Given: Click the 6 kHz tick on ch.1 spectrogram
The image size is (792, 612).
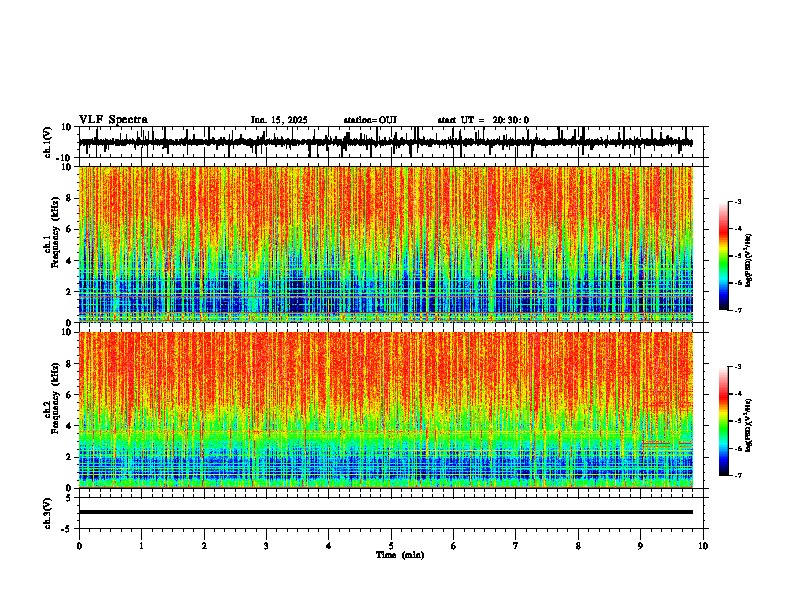Looking at the screenshot, I should (x=70, y=229).
